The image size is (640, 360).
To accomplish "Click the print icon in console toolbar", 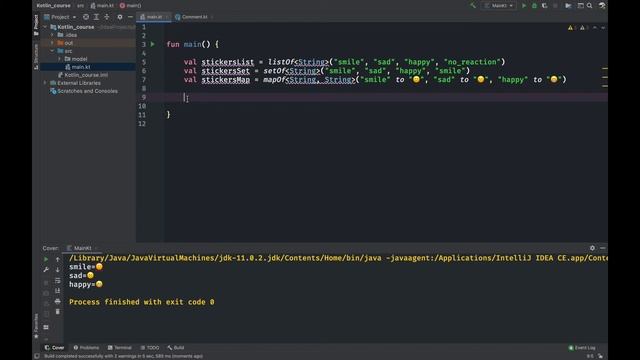I will coord(58,301).
